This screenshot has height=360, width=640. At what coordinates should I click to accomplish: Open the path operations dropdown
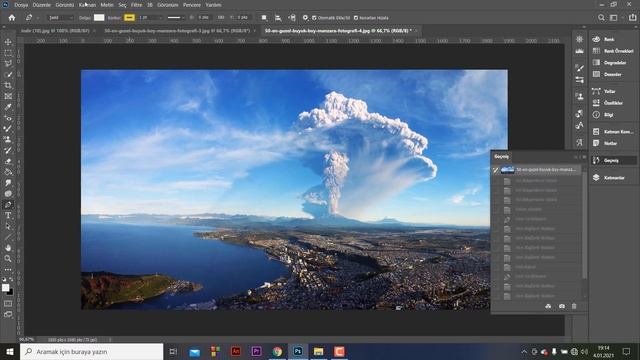click(x=264, y=18)
